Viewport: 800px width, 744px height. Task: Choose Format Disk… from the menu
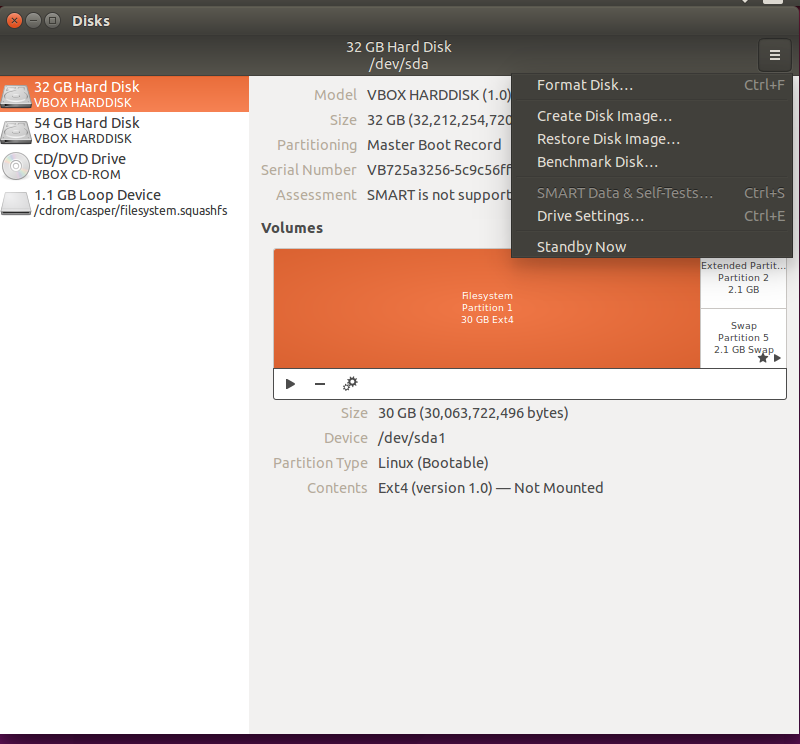coord(585,85)
